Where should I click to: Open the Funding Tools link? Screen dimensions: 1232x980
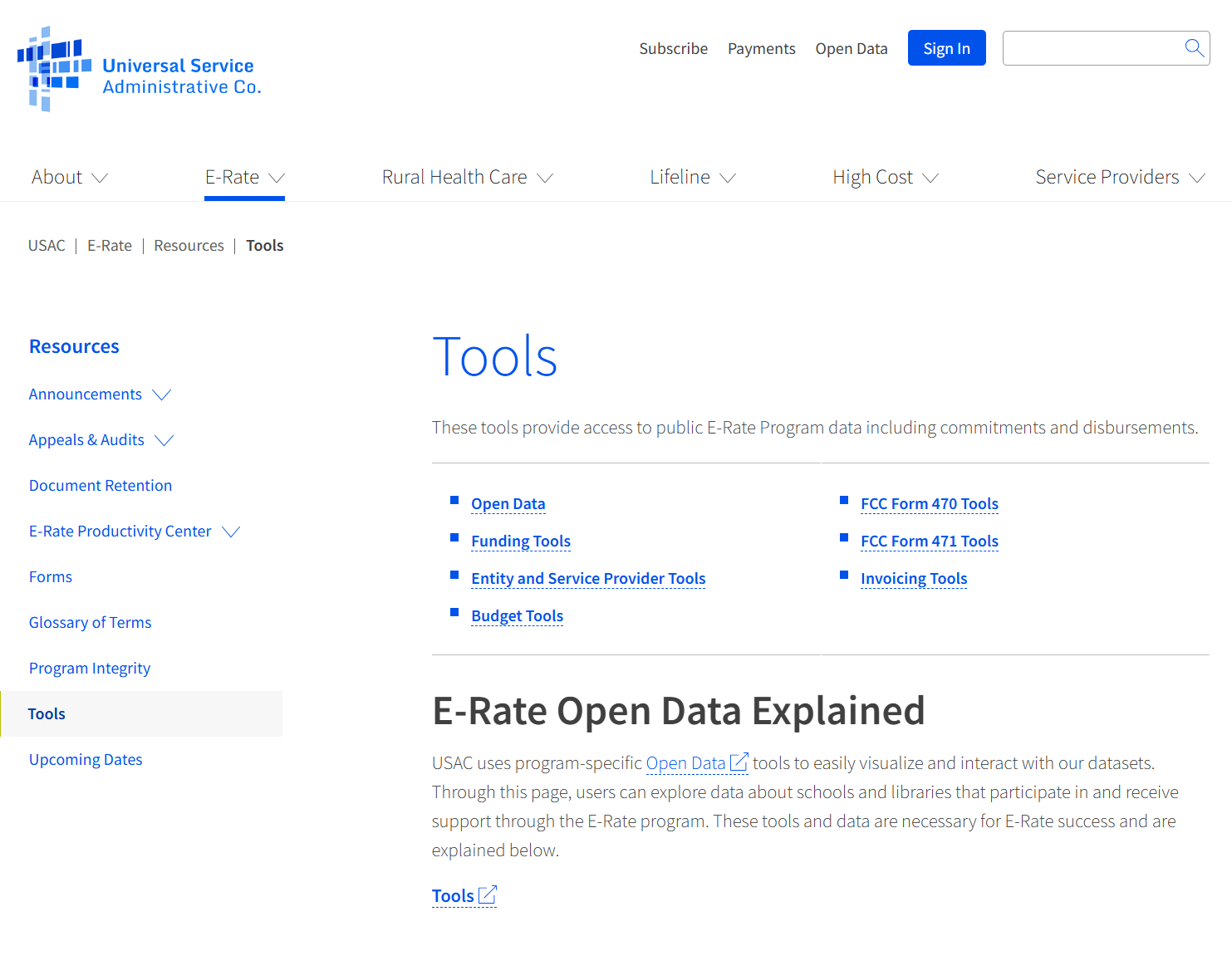pyautogui.click(x=521, y=541)
